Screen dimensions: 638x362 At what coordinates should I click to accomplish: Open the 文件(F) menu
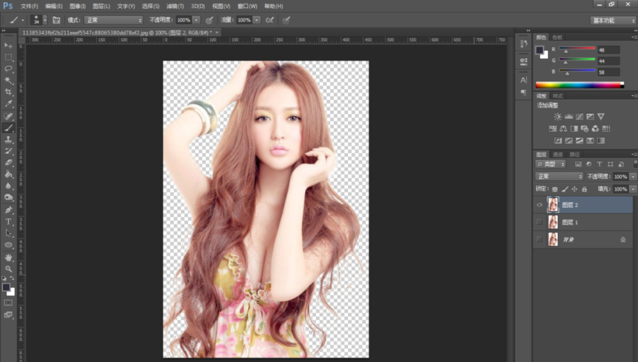[x=29, y=6]
